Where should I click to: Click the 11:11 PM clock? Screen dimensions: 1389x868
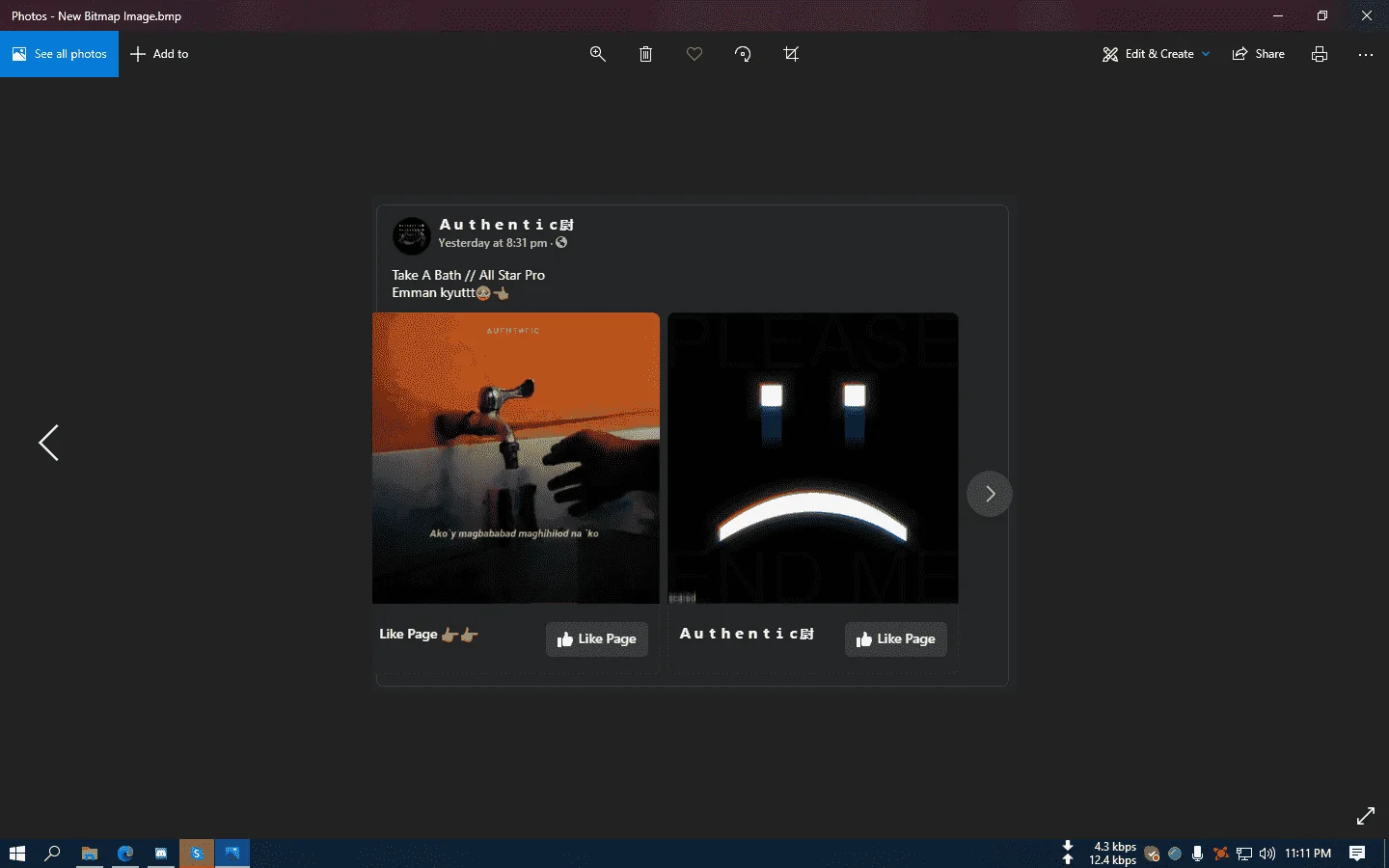tap(1308, 854)
